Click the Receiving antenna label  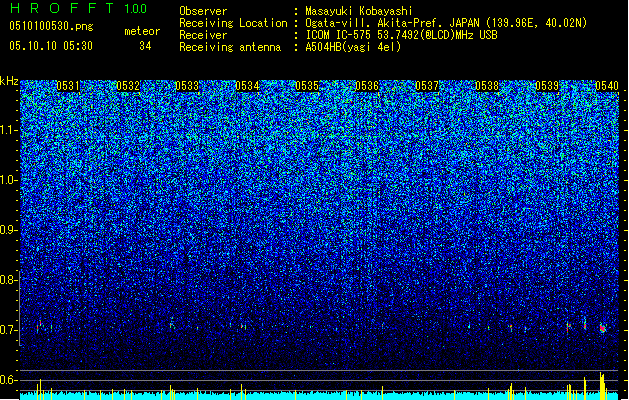(x=230, y=47)
